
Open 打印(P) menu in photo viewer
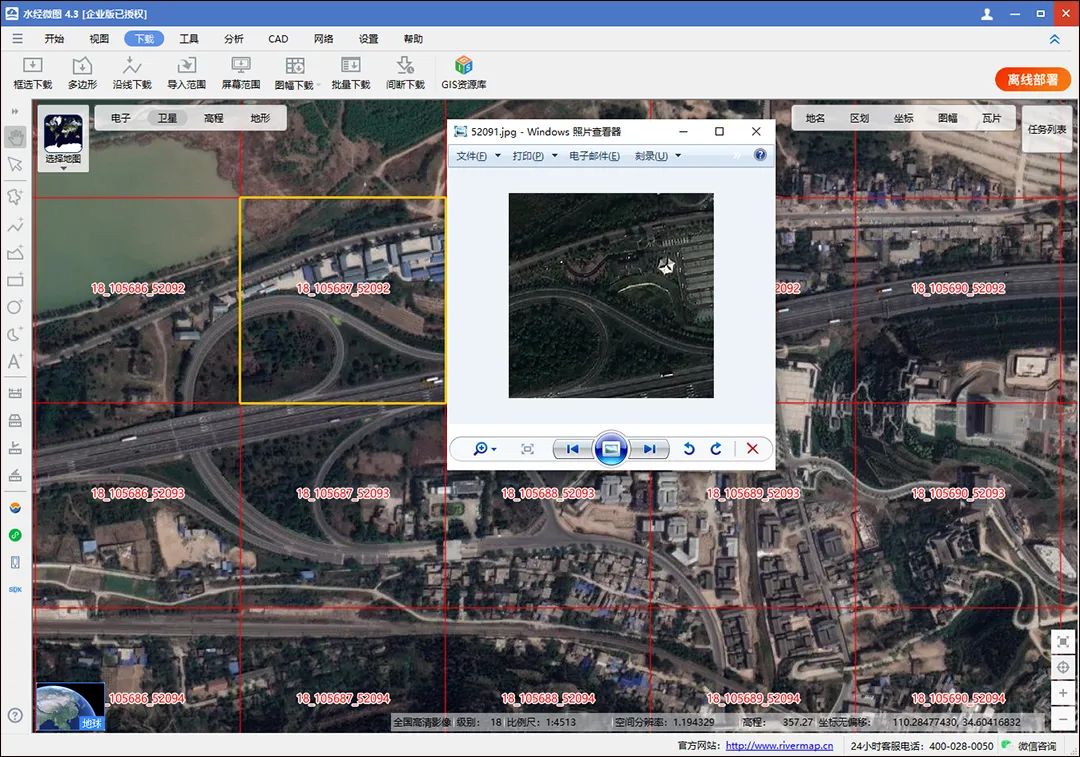click(x=534, y=156)
